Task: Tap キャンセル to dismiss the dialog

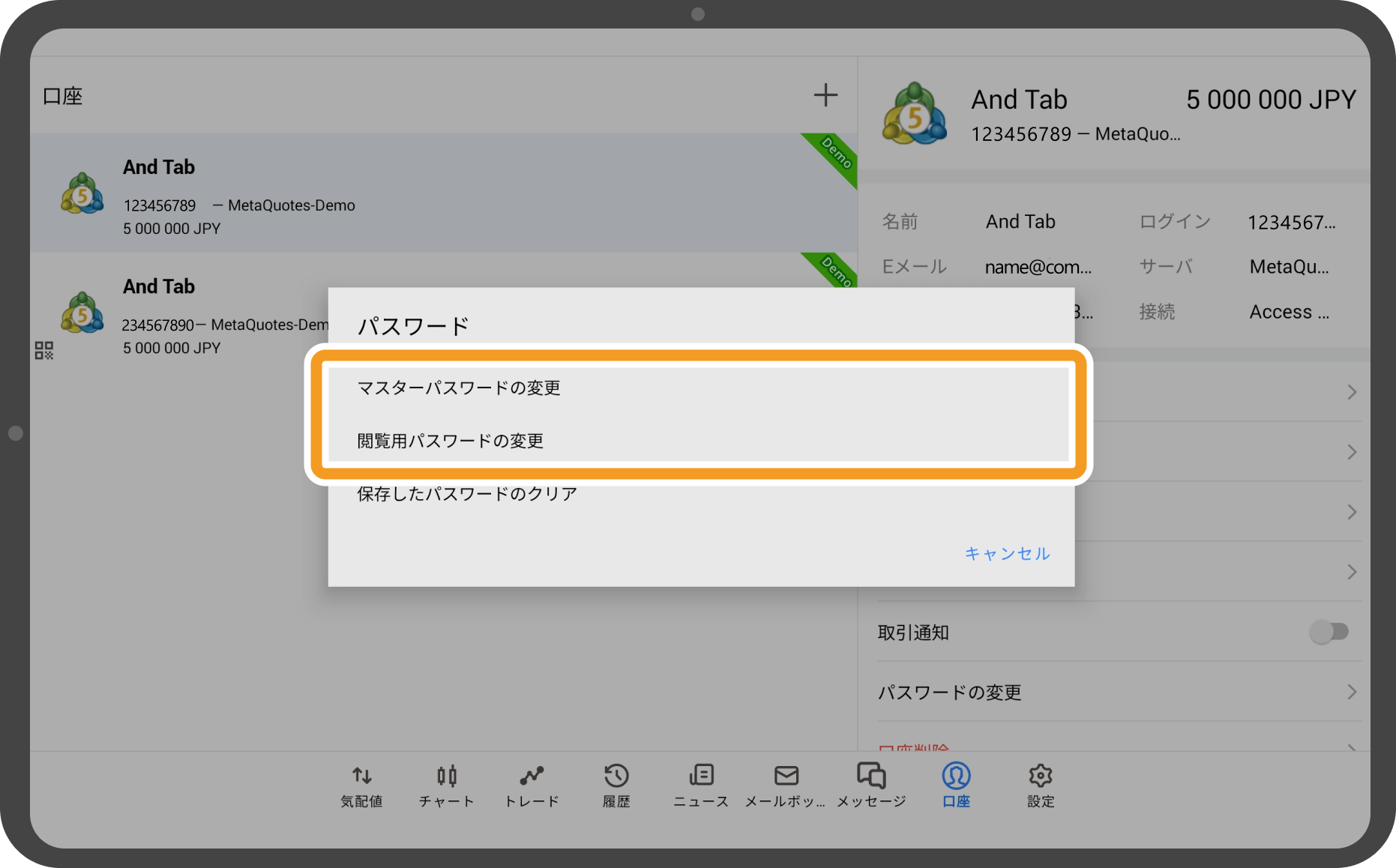Action: [x=1008, y=553]
